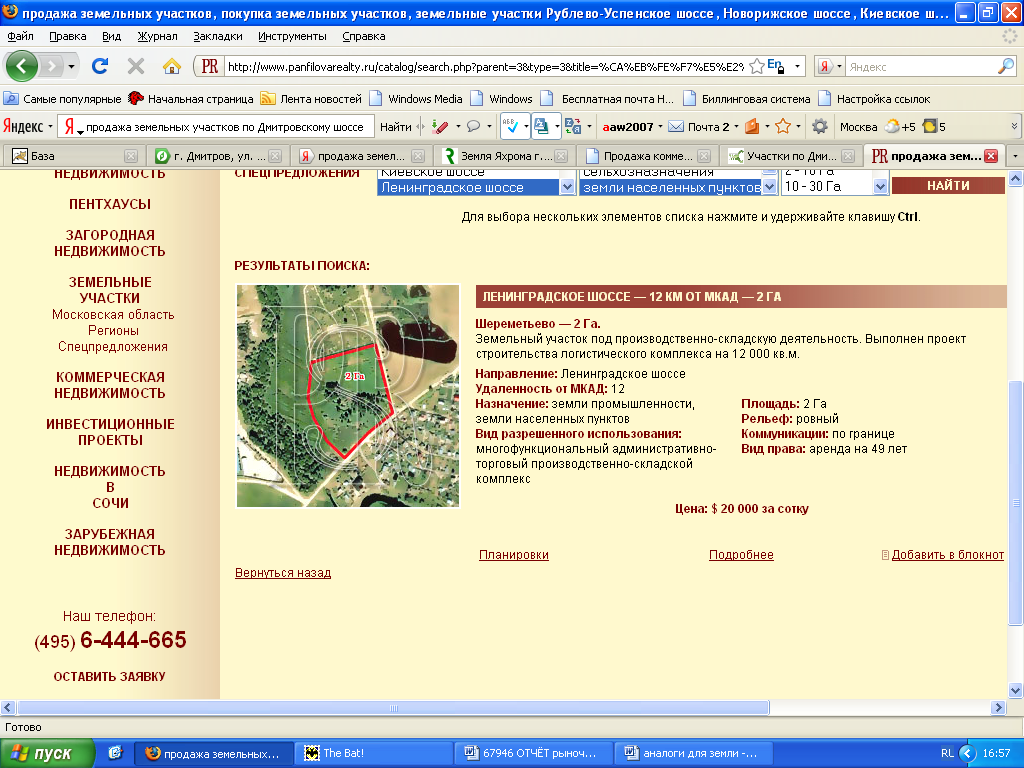Image resolution: width=1024 pixels, height=768 pixels.
Task: Click the URL address field
Action: tap(485, 66)
